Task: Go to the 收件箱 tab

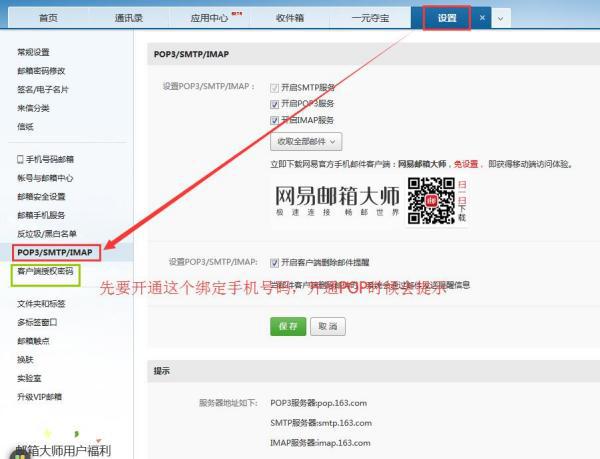Action: [290, 18]
